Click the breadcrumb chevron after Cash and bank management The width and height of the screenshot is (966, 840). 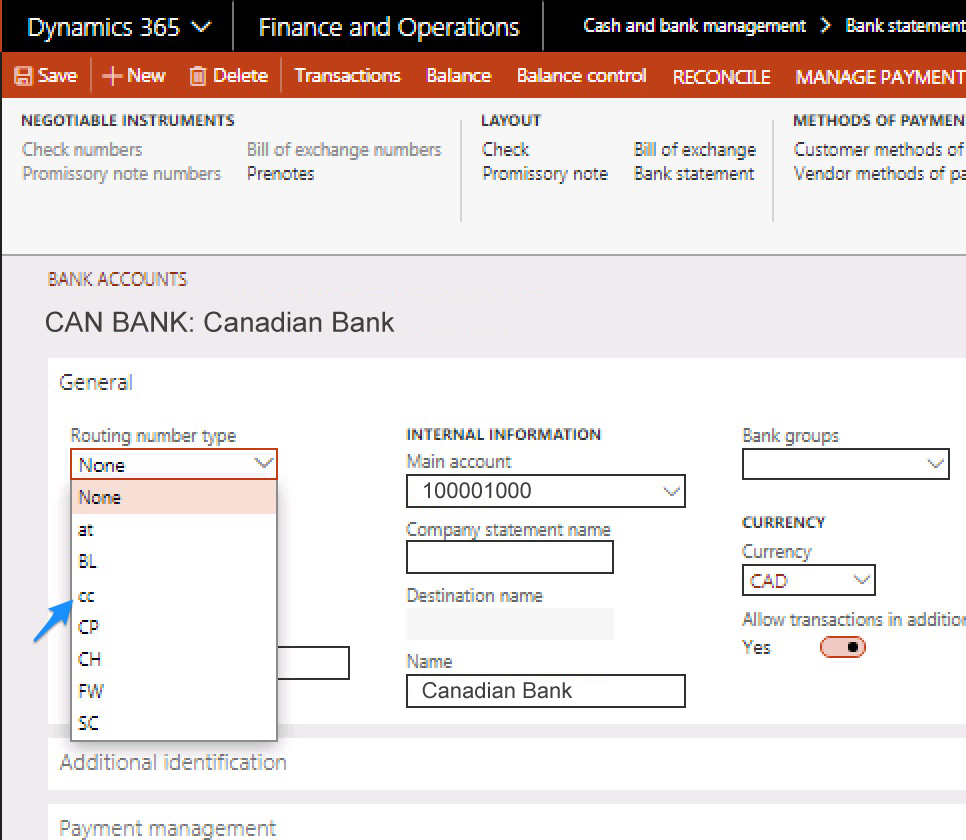click(x=826, y=26)
